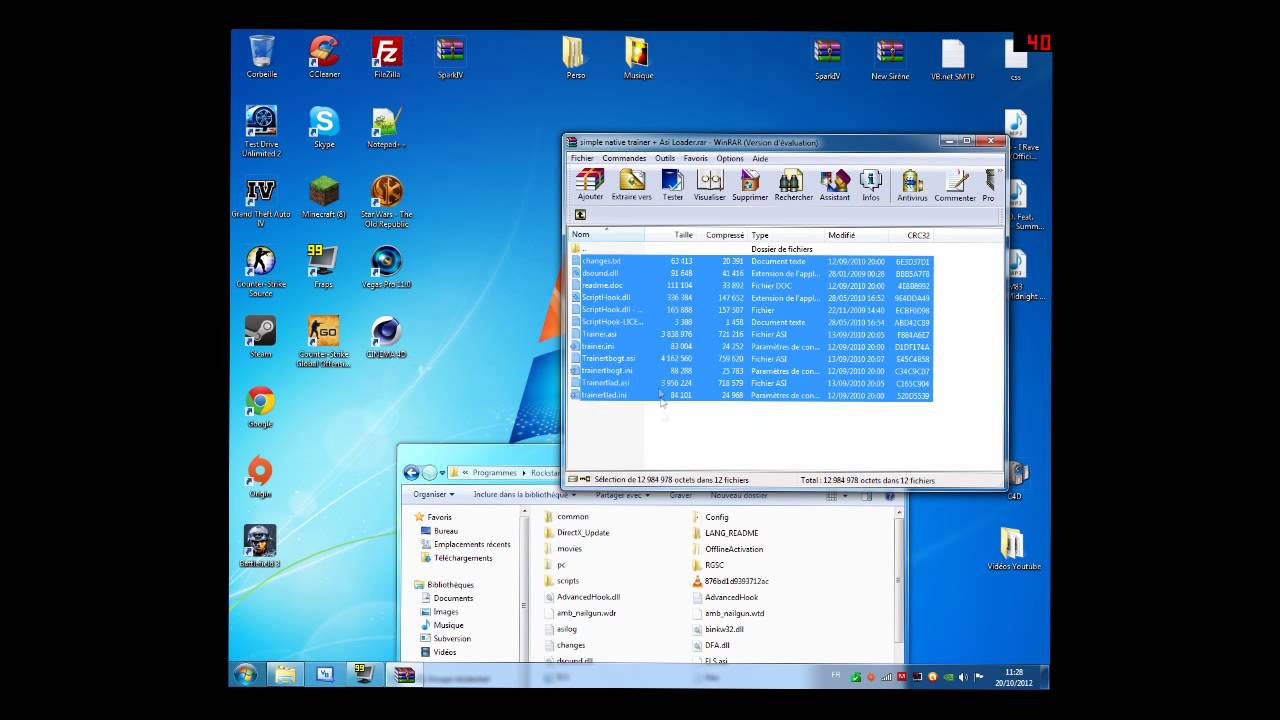Open the Outils menu
Image resolution: width=1280 pixels, height=720 pixels.
[x=665, y=158]
